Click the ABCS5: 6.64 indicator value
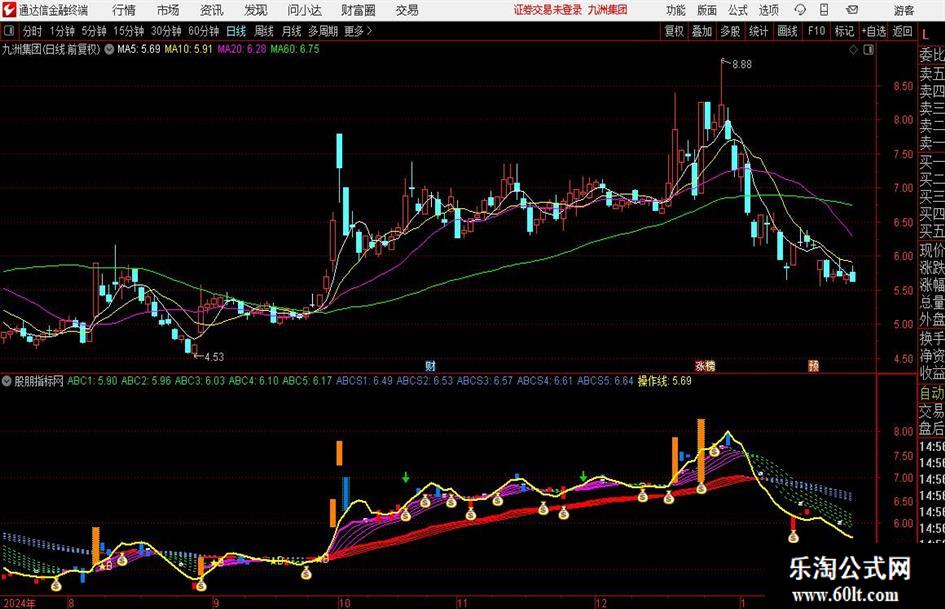 [605, 381]
